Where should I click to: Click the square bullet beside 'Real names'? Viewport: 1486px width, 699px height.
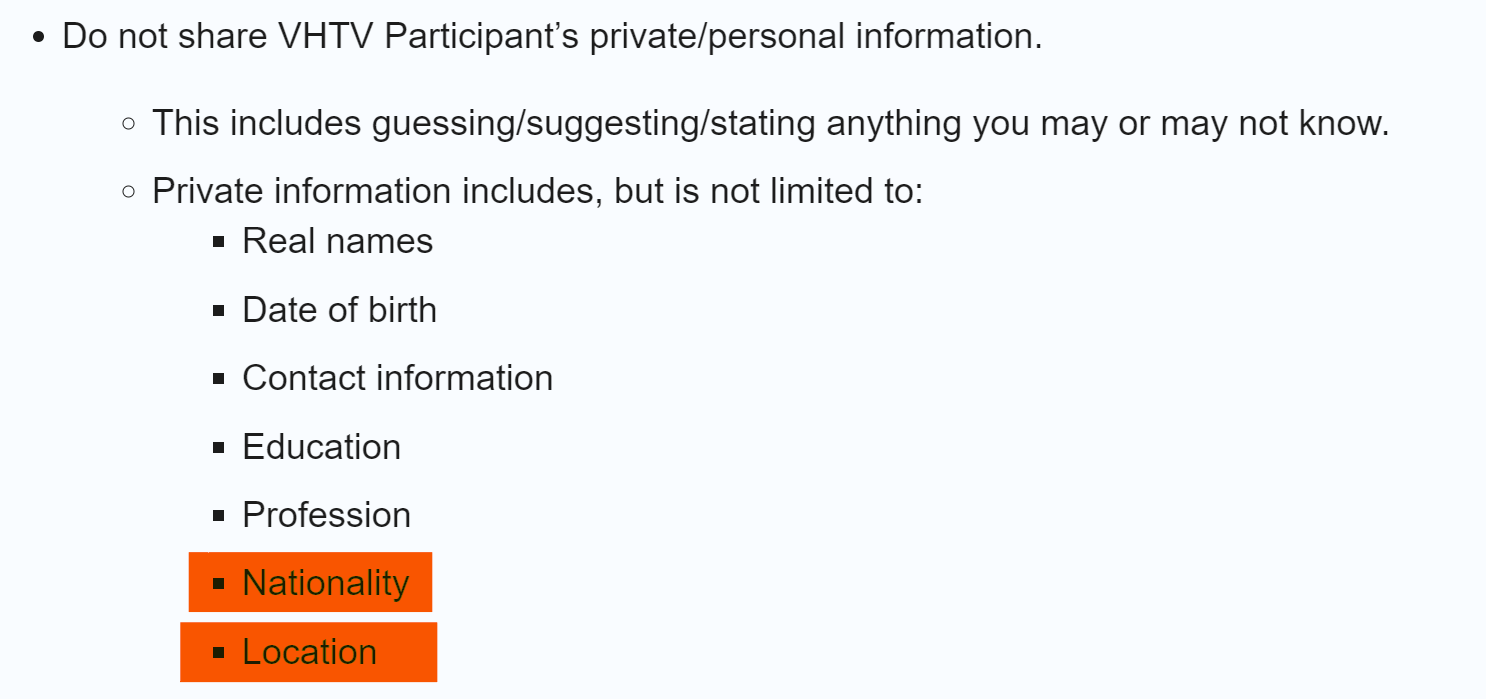pos(219,242)
